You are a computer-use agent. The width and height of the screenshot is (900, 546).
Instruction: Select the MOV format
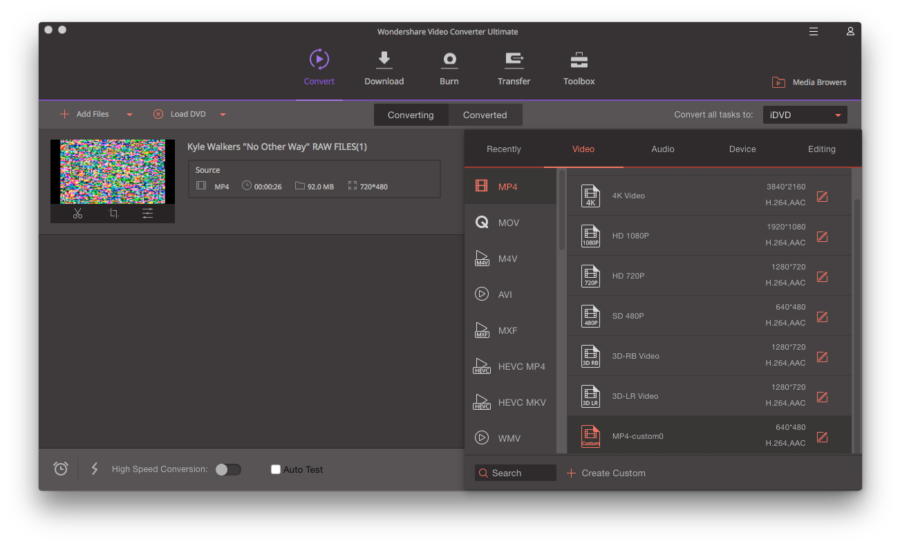click(510, 222)
